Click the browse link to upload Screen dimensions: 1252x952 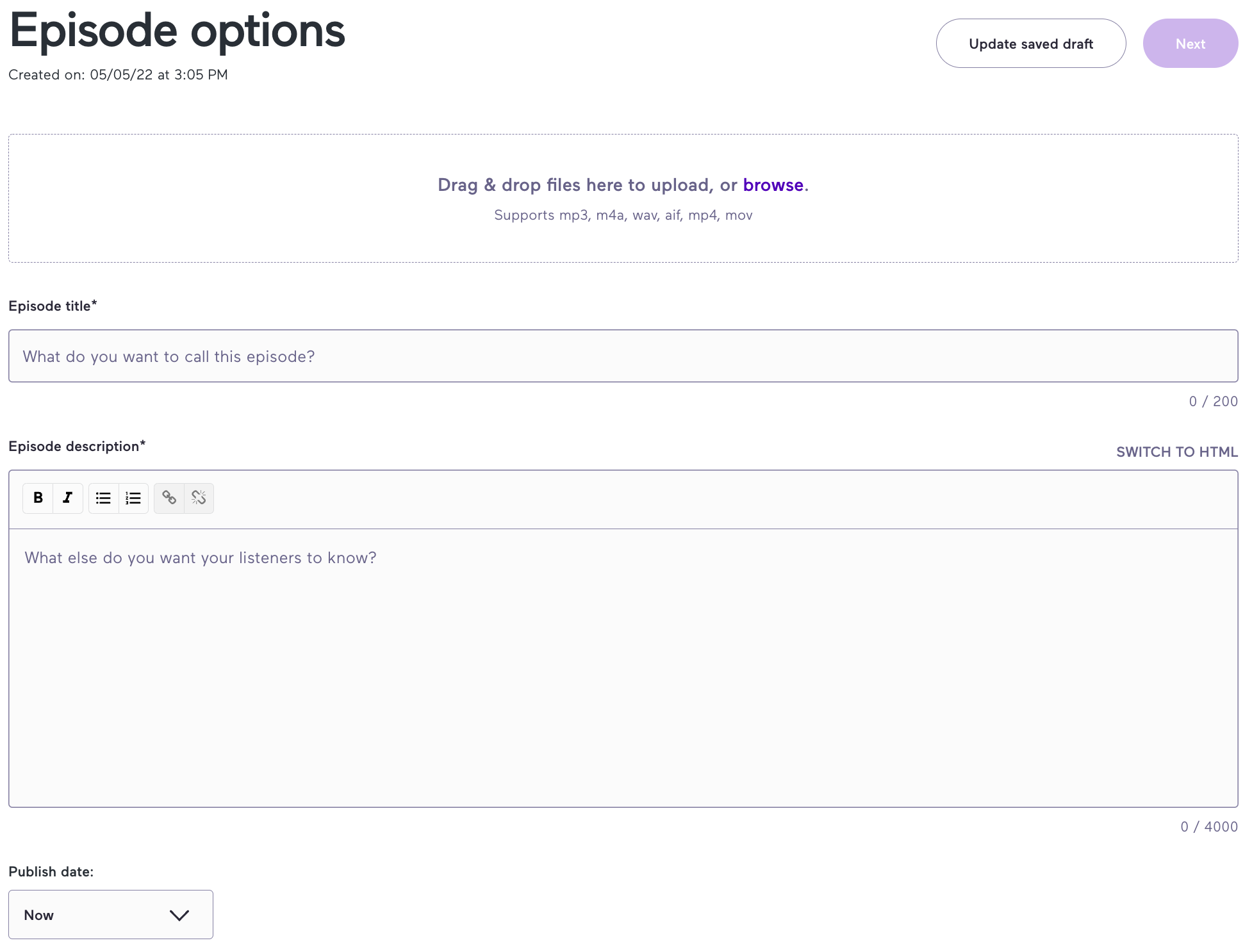773,185
